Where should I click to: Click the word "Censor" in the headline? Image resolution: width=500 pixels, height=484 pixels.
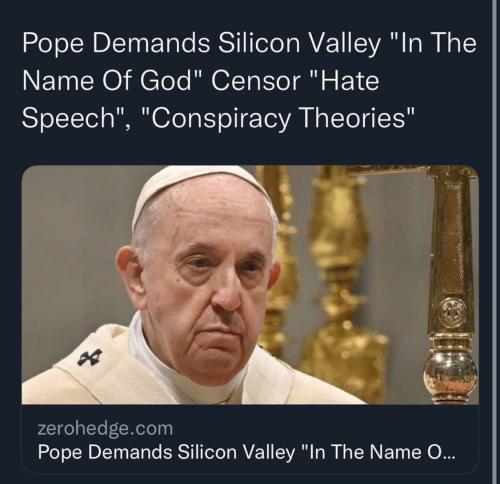(256, 82)
